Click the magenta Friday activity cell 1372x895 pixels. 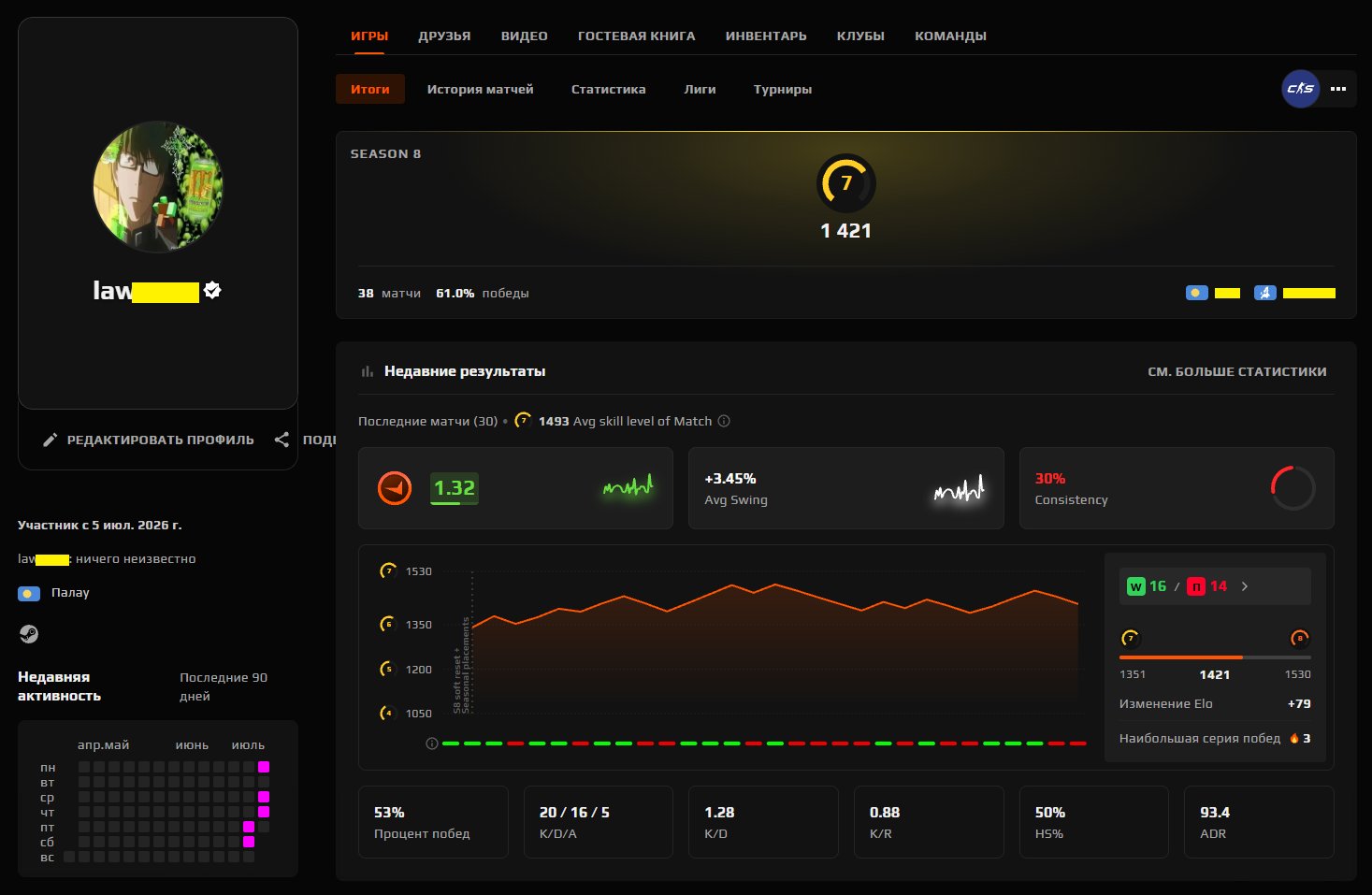249,827
